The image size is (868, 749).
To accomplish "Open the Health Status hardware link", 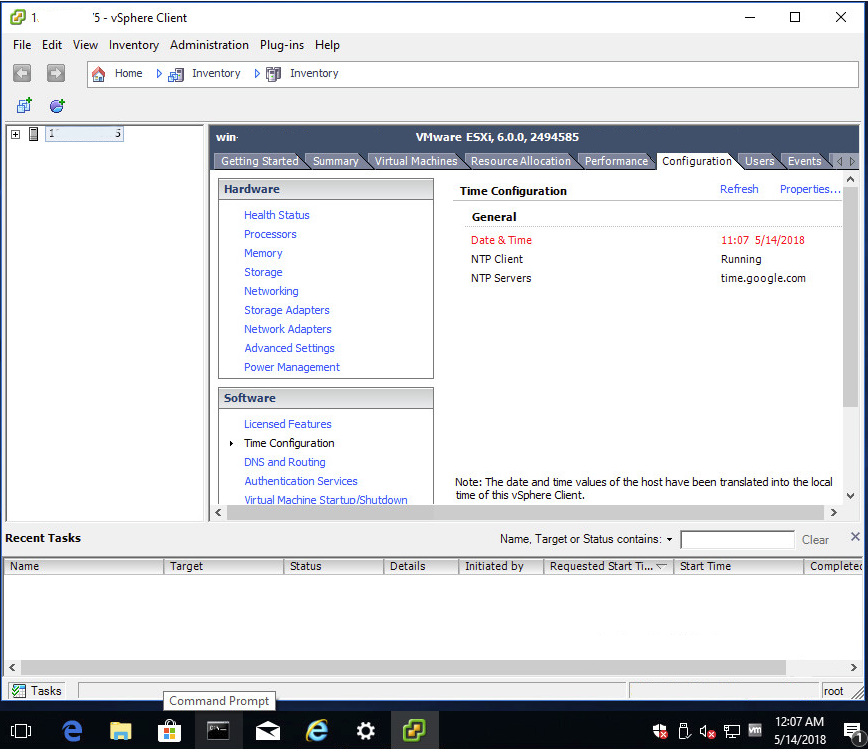I will pos(277,215).
